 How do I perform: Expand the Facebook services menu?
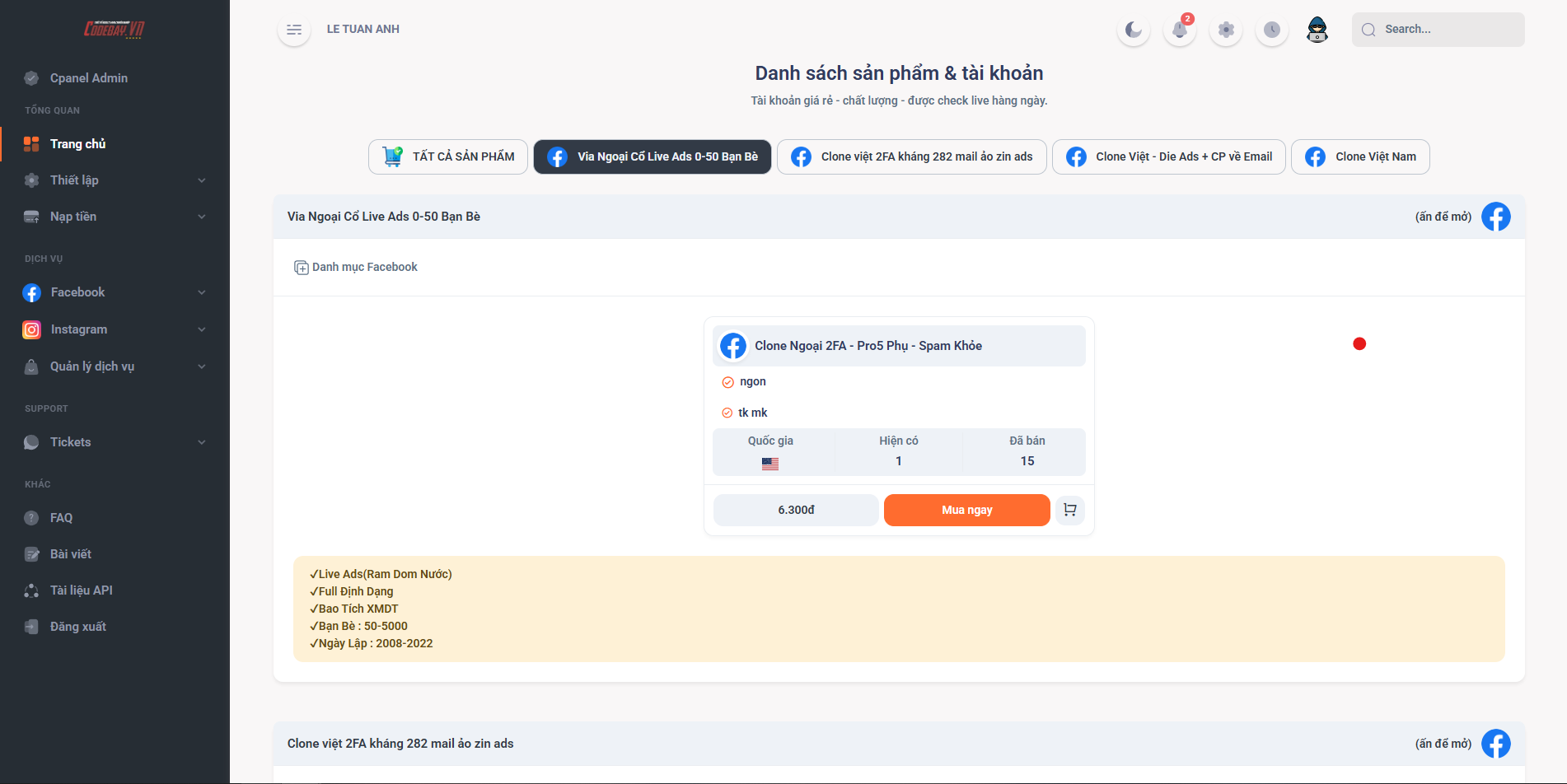pos(115,292)
